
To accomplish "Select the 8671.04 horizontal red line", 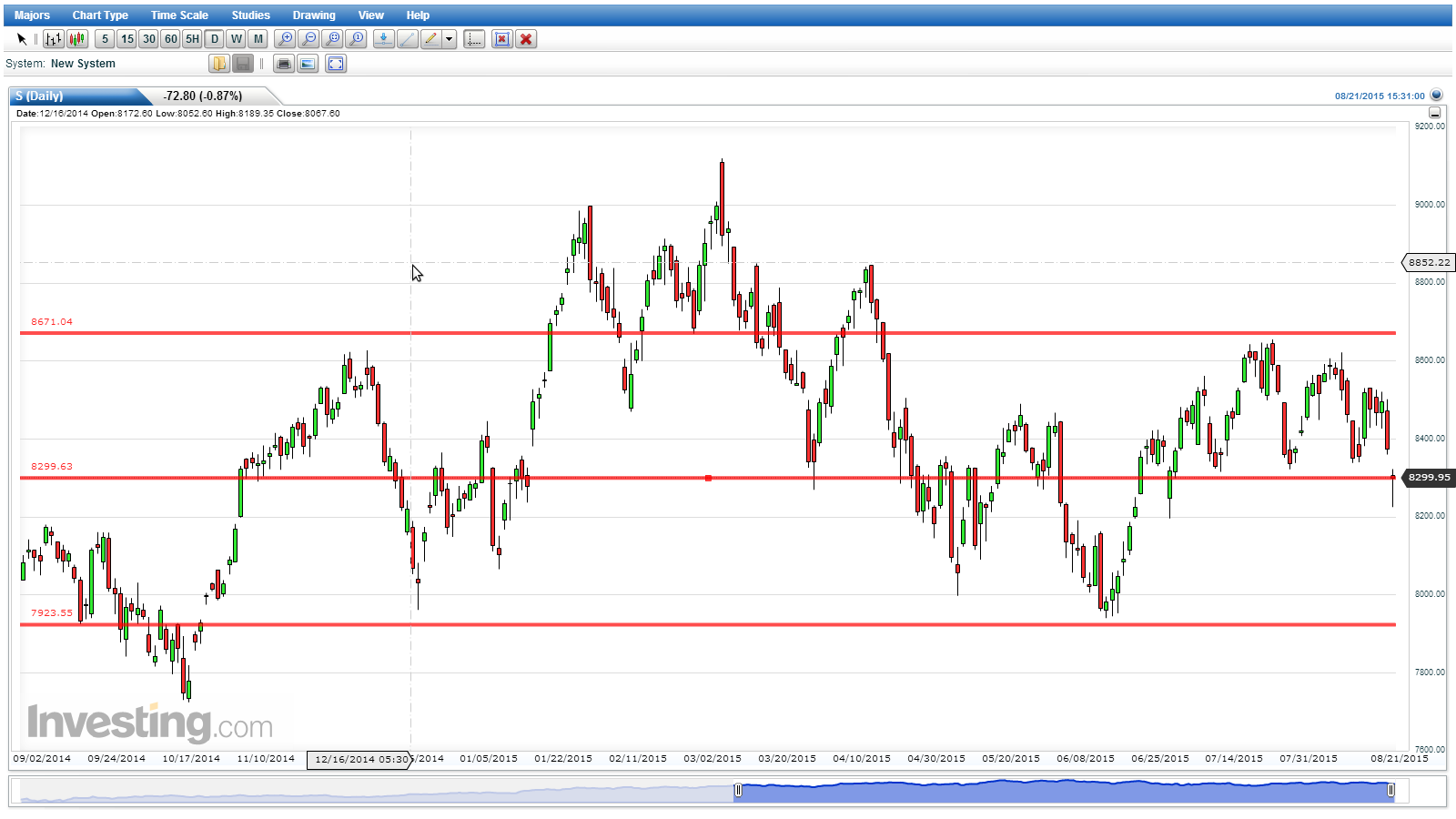I will (x=708, y=333).
